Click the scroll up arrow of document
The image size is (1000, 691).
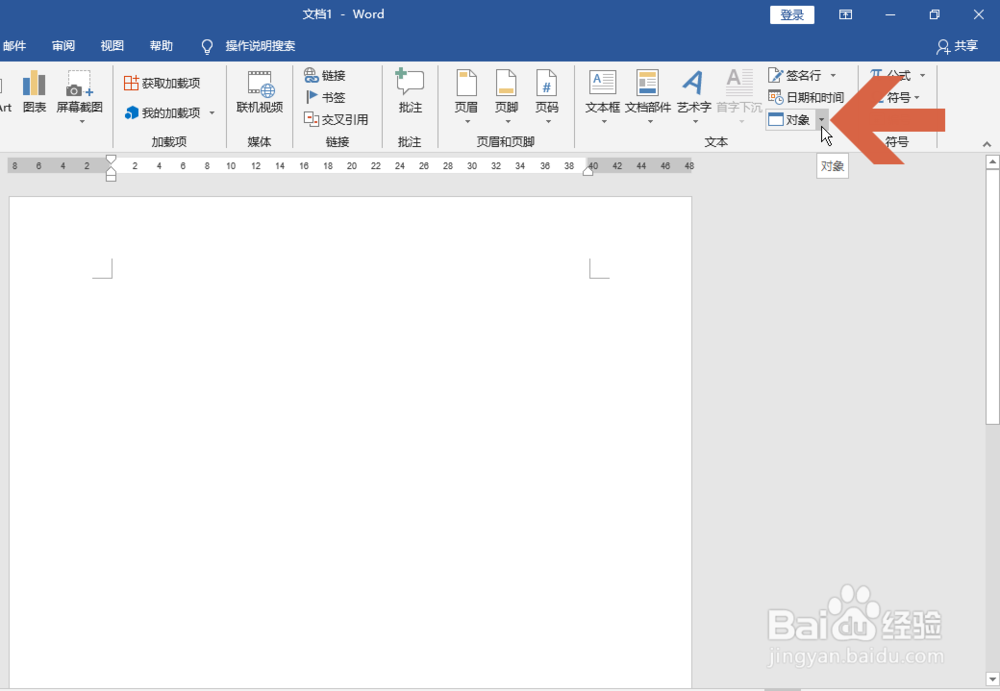[992, 162]
